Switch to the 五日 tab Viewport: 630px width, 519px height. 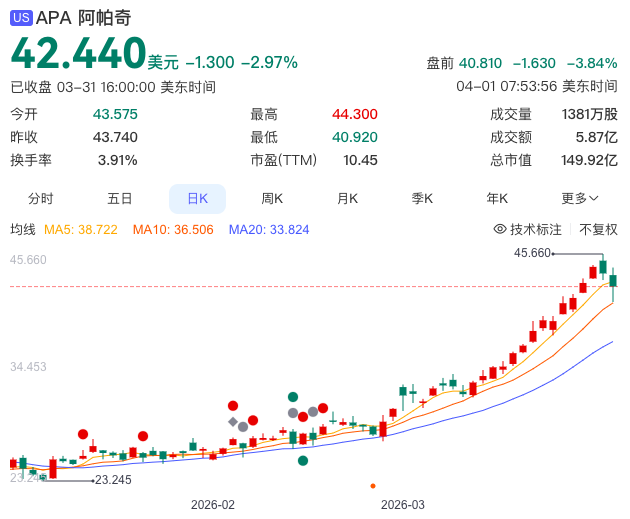[119, 198]
